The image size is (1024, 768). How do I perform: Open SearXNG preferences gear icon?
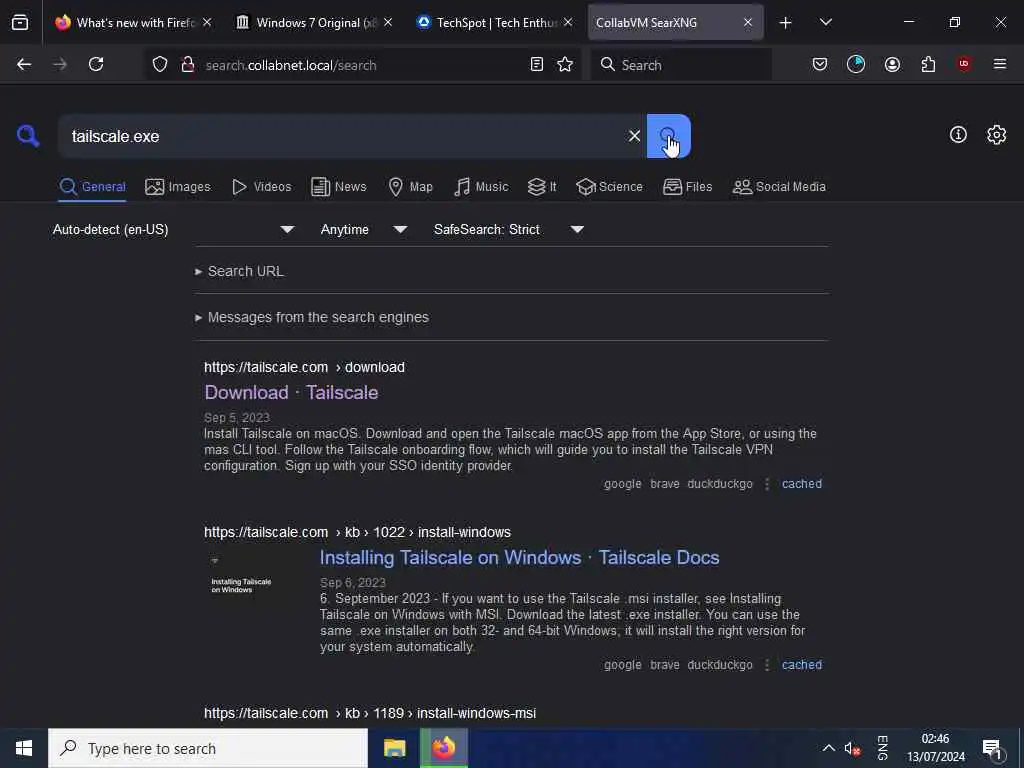[997, 135]
